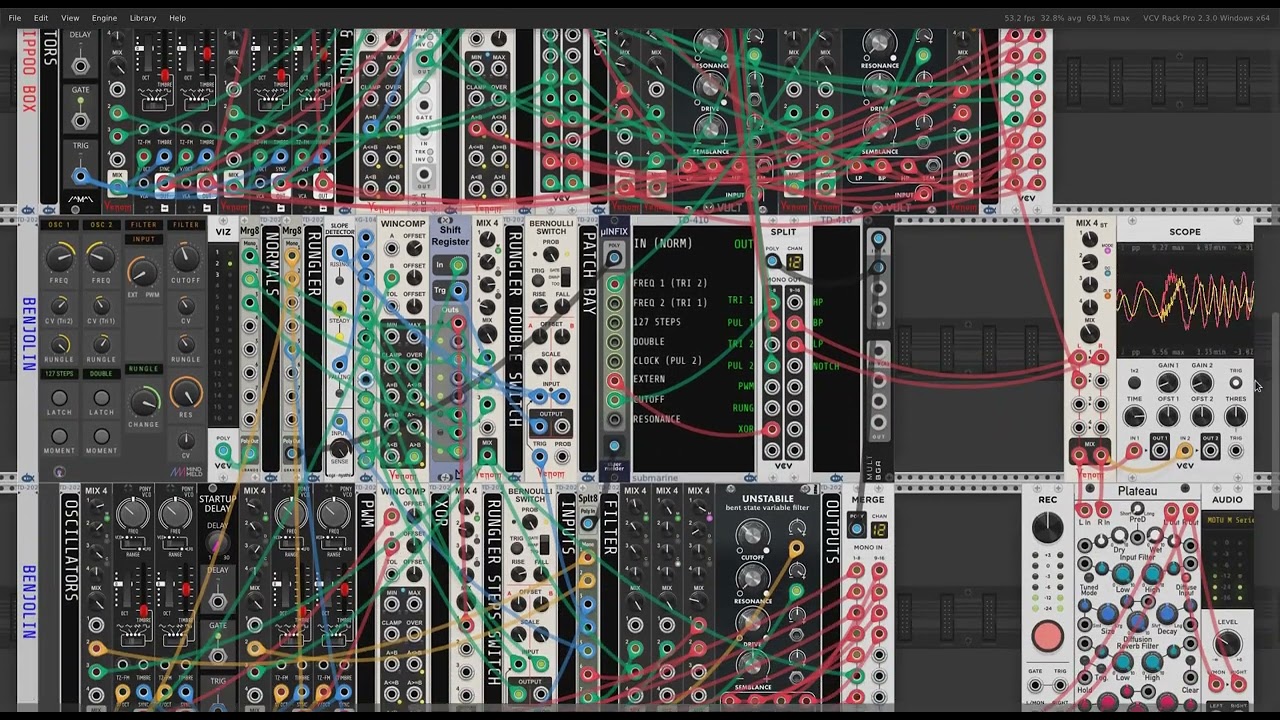Click Plateau R Out jack
1280x720 pixels.
(x=1190, y=510)
